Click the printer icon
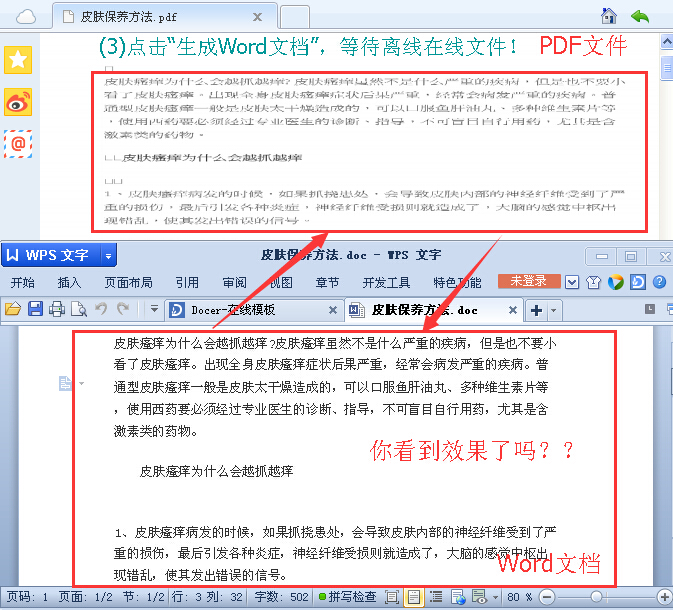This screenshot has width=673, height=610. (57, 309)
